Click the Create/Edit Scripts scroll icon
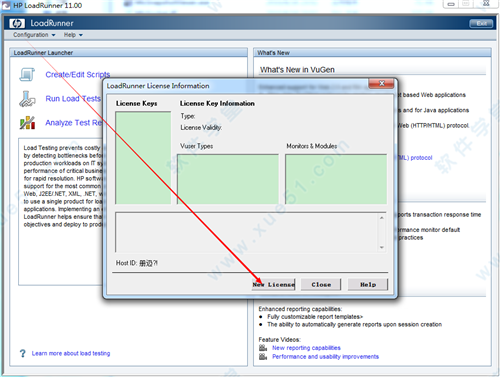The width and height of the screenshot is (500, 377). (x=27, y=74)
